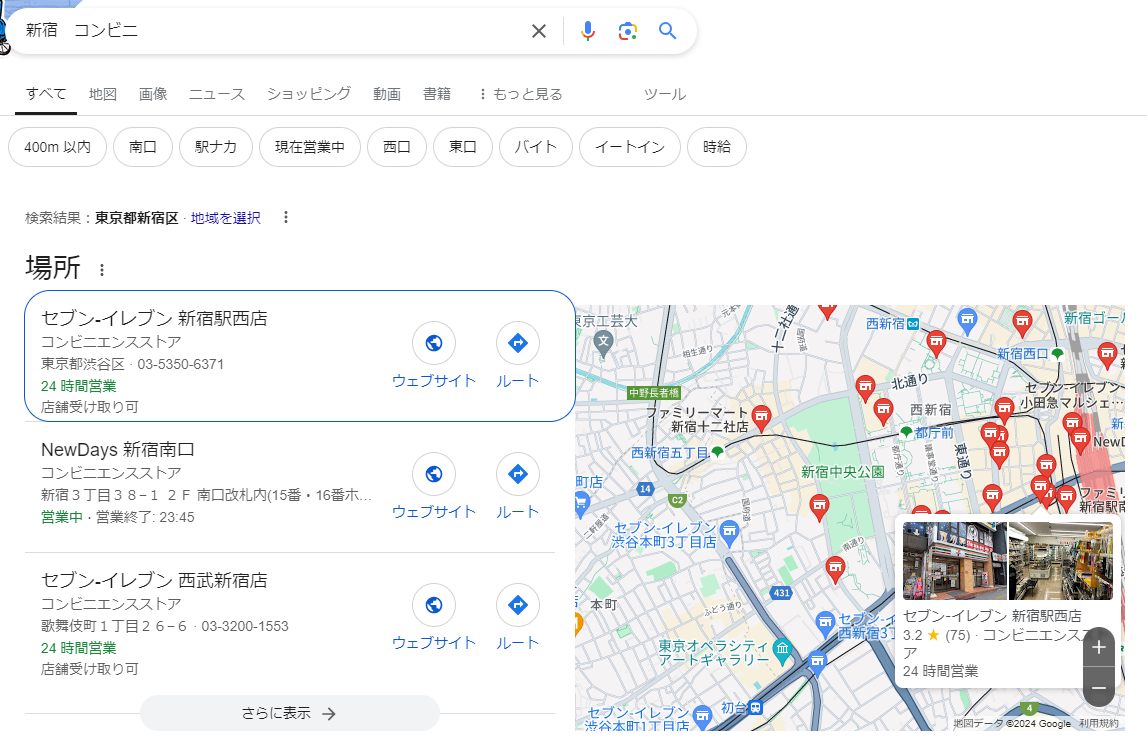Open the 地図 tab
The width and height of the screenshot is (1147, 746).
102,94
